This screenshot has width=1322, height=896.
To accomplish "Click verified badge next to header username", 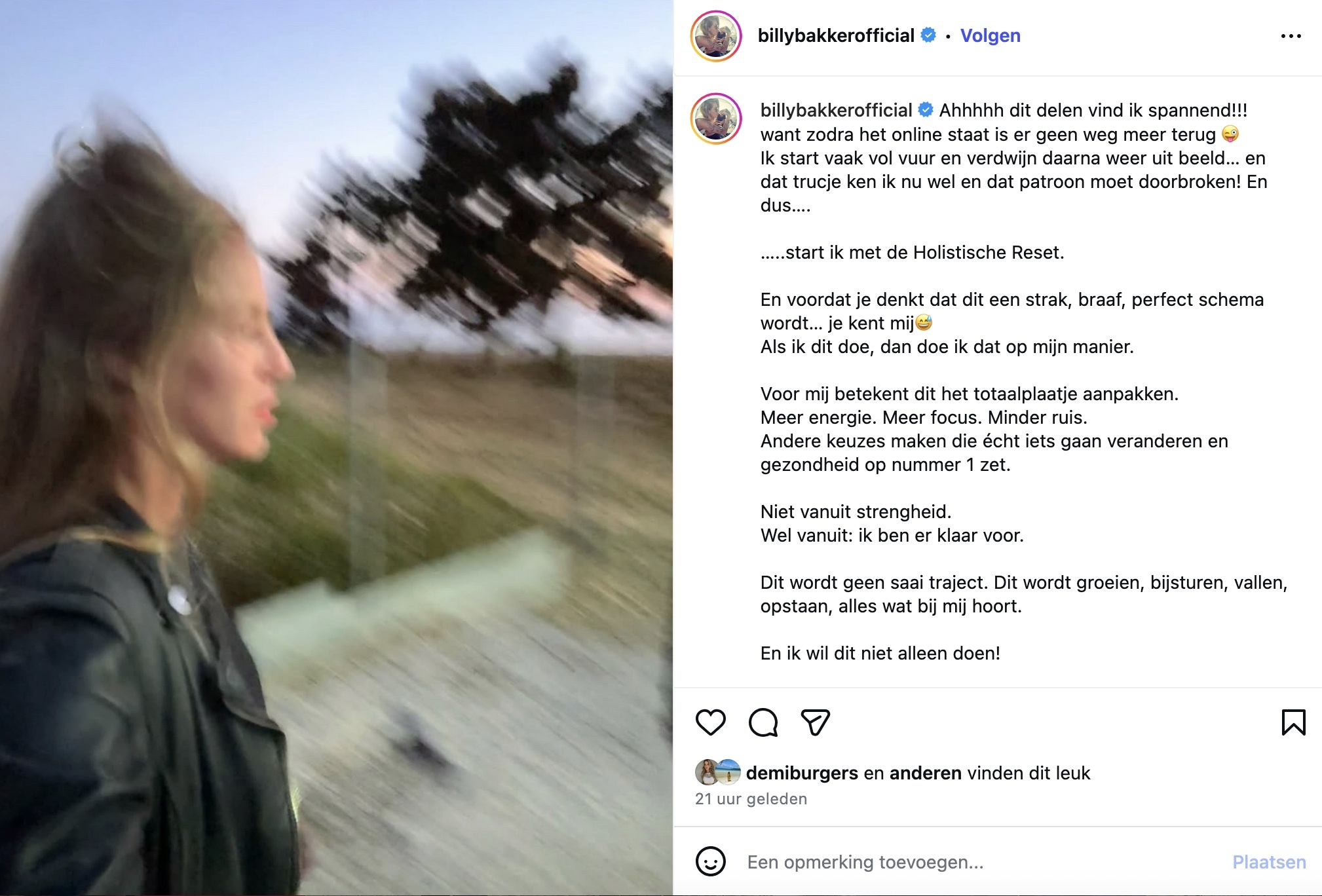I will (928, 35).
